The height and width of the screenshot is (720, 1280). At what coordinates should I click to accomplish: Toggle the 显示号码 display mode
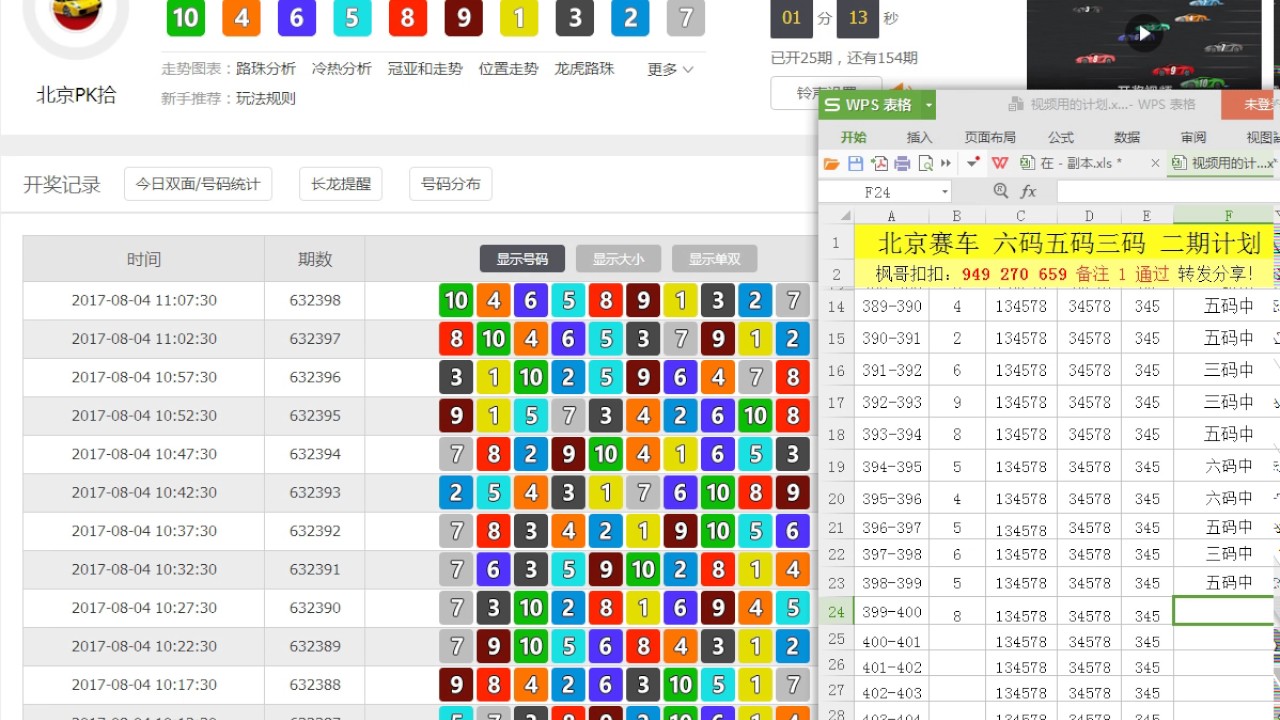[522, 259]
